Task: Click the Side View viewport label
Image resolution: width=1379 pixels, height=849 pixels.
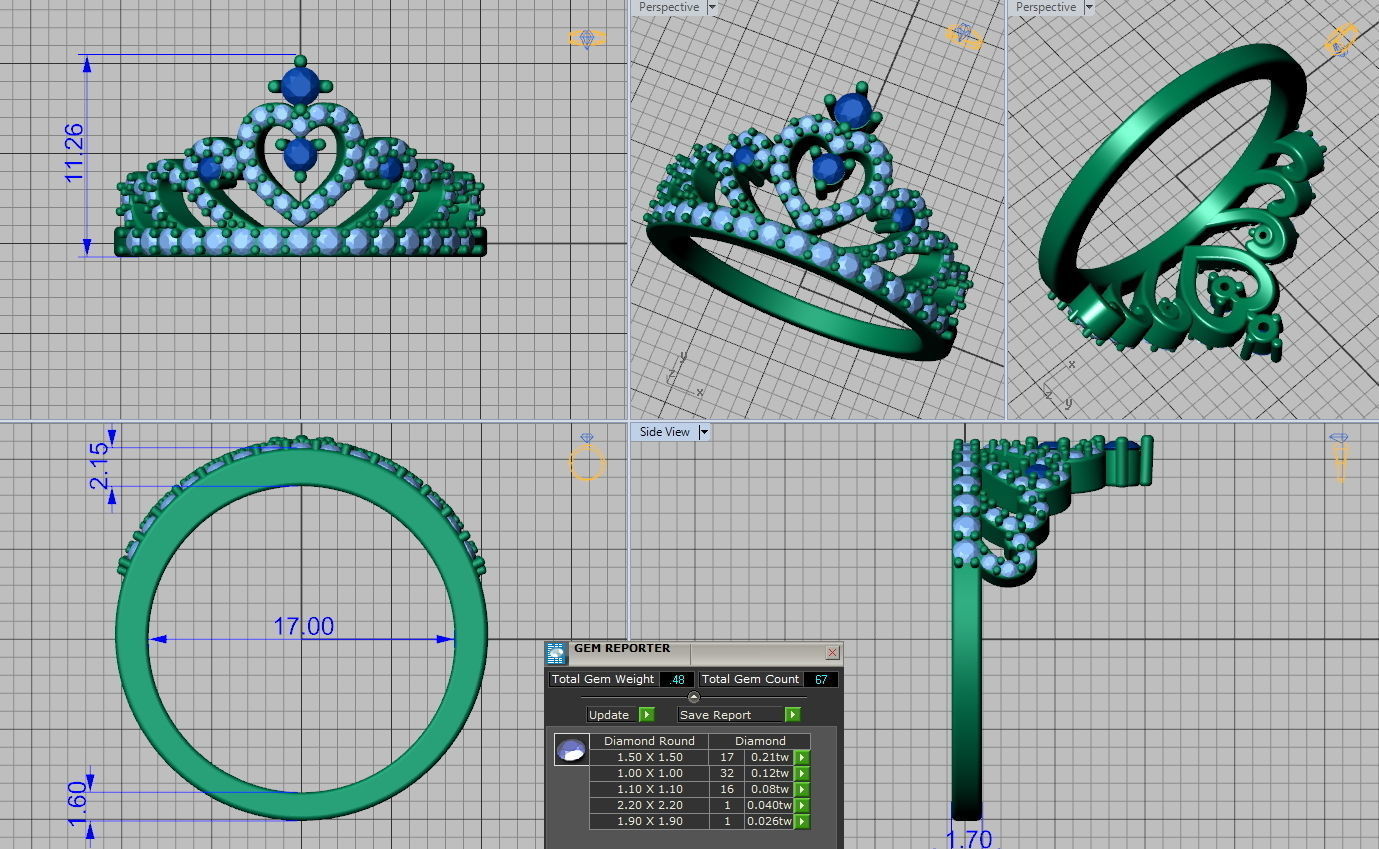Action: pos(664,432)
